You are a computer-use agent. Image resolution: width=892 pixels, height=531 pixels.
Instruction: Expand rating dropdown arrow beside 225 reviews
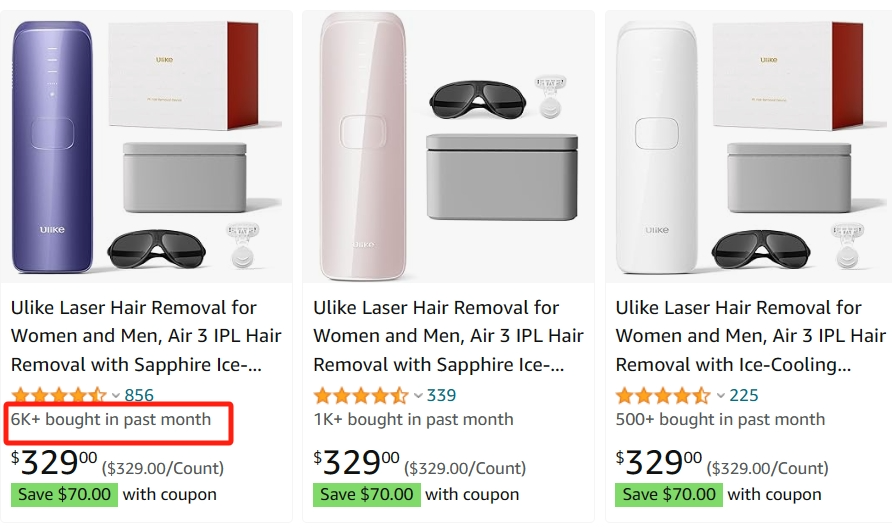pyautogui.click(x=720, y=396)
